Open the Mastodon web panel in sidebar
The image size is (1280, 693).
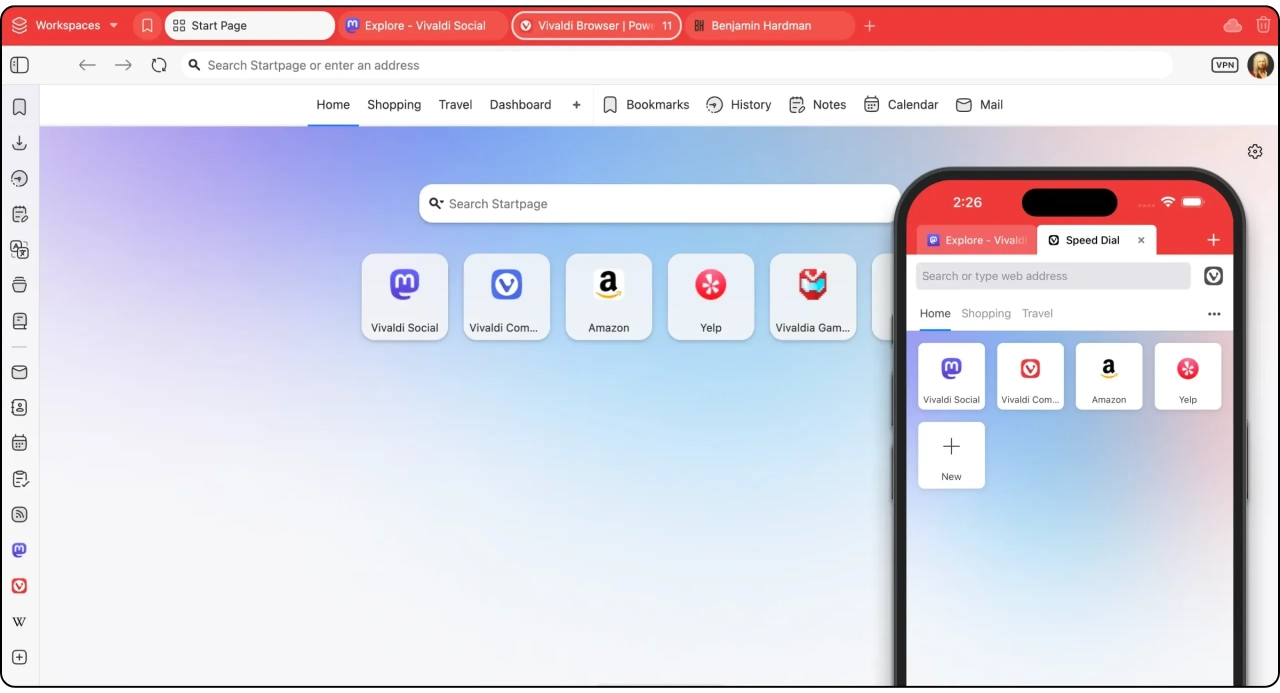coord(19,550)
